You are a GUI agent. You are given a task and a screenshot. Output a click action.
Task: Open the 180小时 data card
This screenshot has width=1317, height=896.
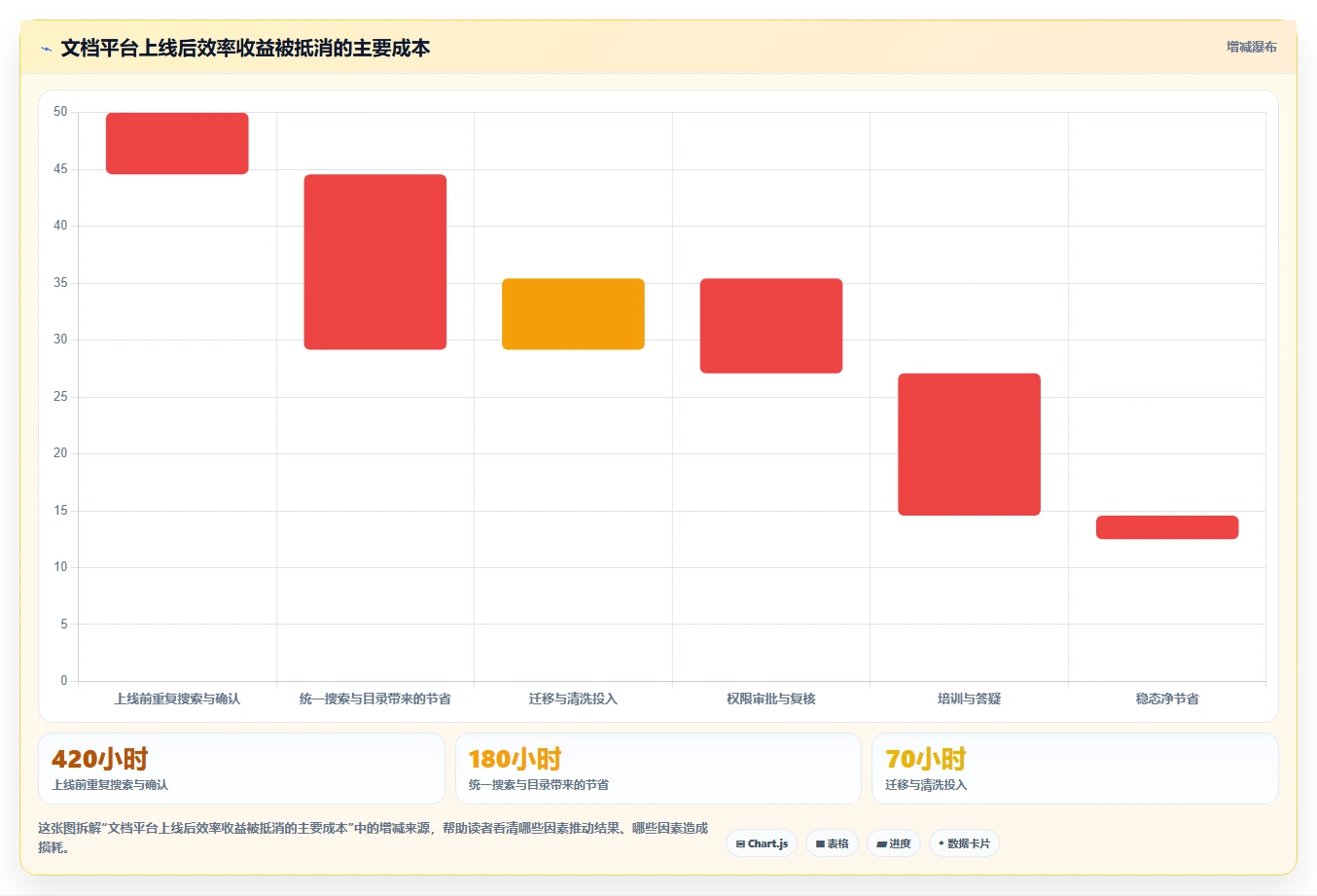coord(658,769)
